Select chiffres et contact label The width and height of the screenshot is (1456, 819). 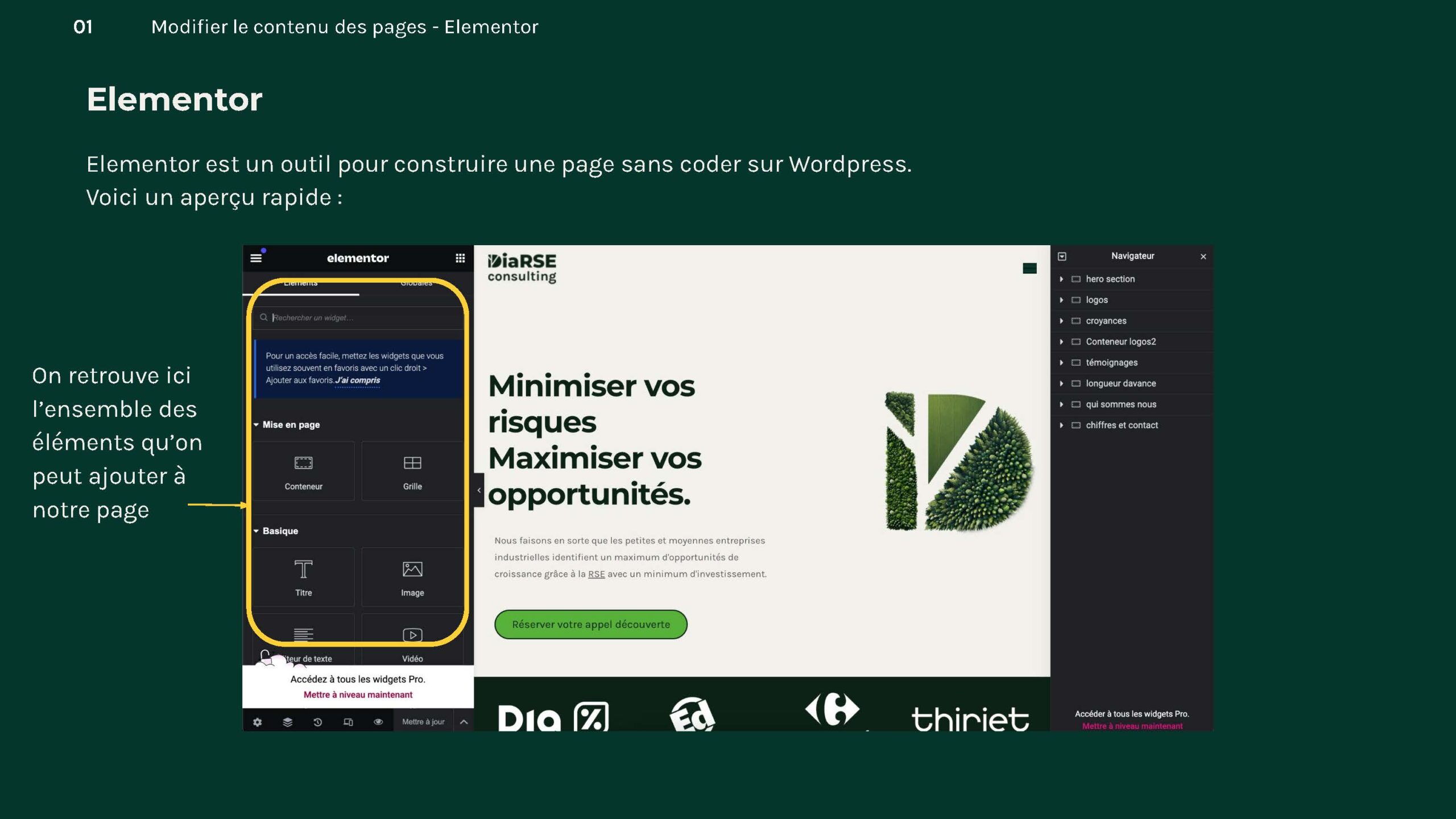pyautogui.click(x=1122, y=425)
